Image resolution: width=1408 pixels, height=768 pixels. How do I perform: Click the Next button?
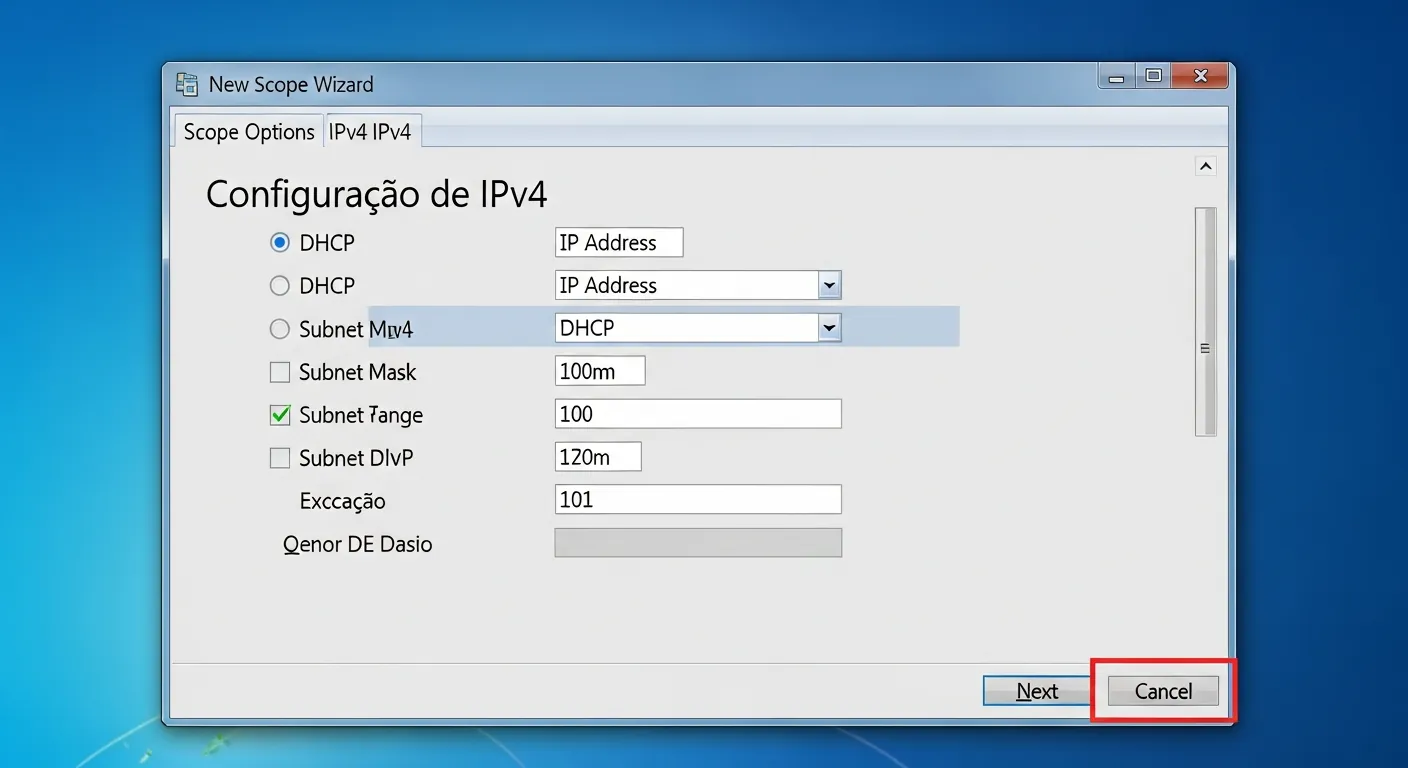pyautogui.click(x=1037, y=691)
